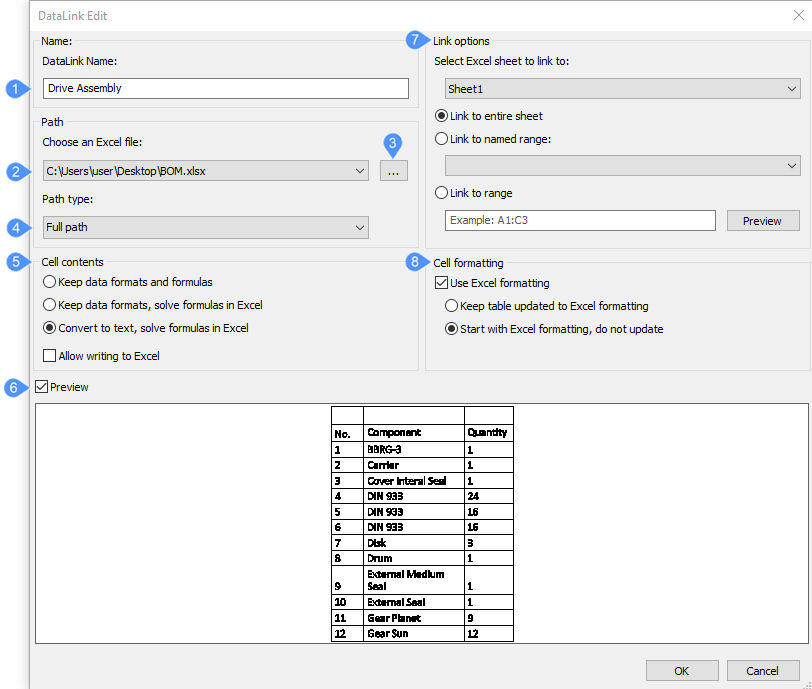Click the browse (...) button for Excel file
Viewport: 812px width, 689px height.
(393, 171)
